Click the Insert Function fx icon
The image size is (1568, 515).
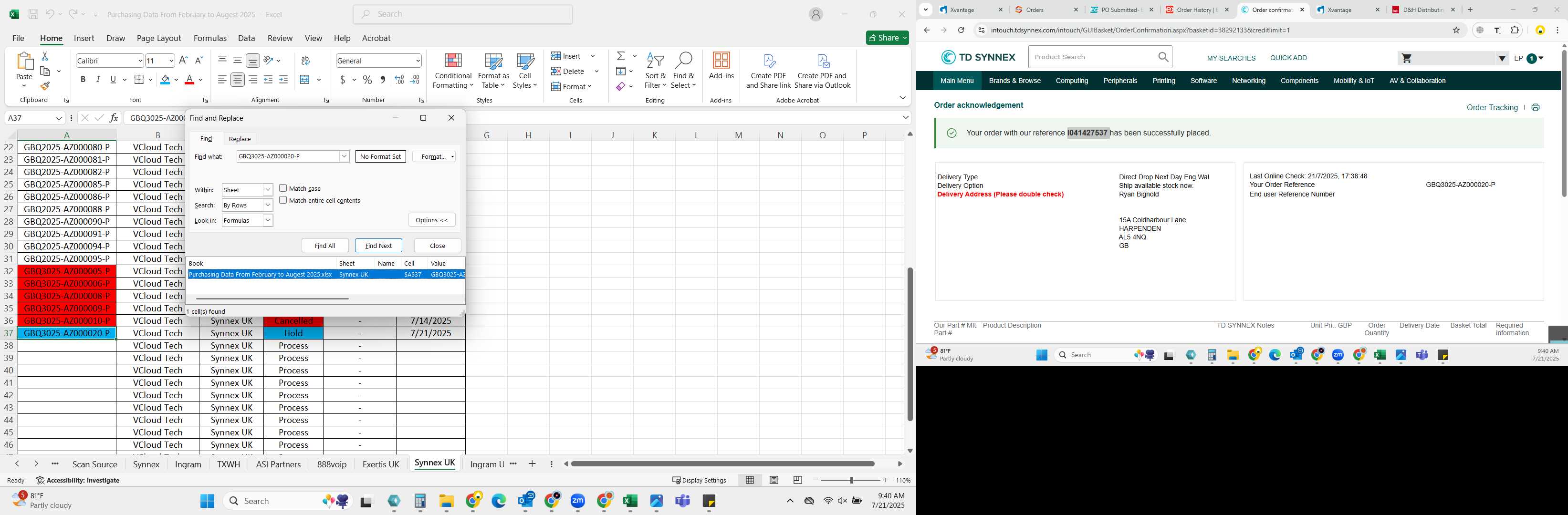pyautogui.click(x=114, y=118)
